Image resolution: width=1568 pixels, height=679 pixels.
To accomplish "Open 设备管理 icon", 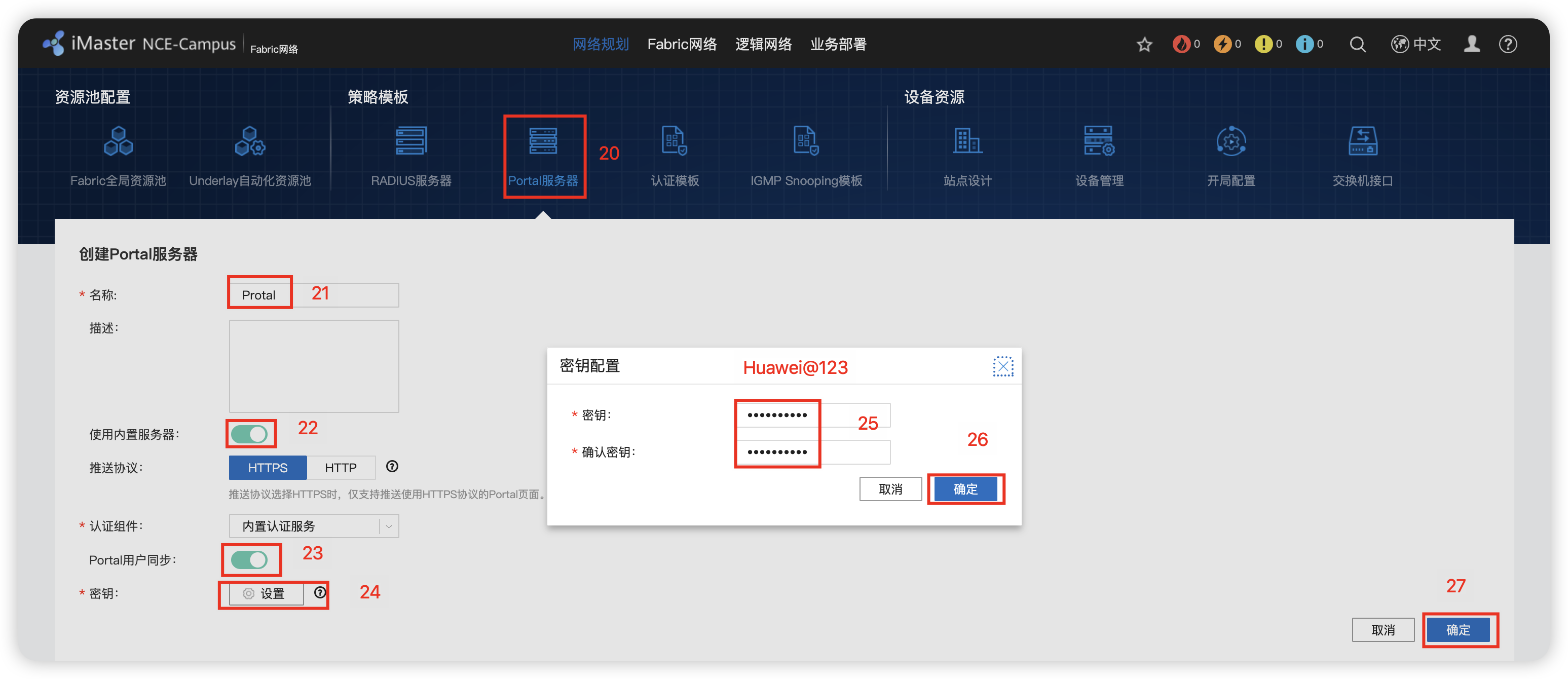I will point(1099,141).
